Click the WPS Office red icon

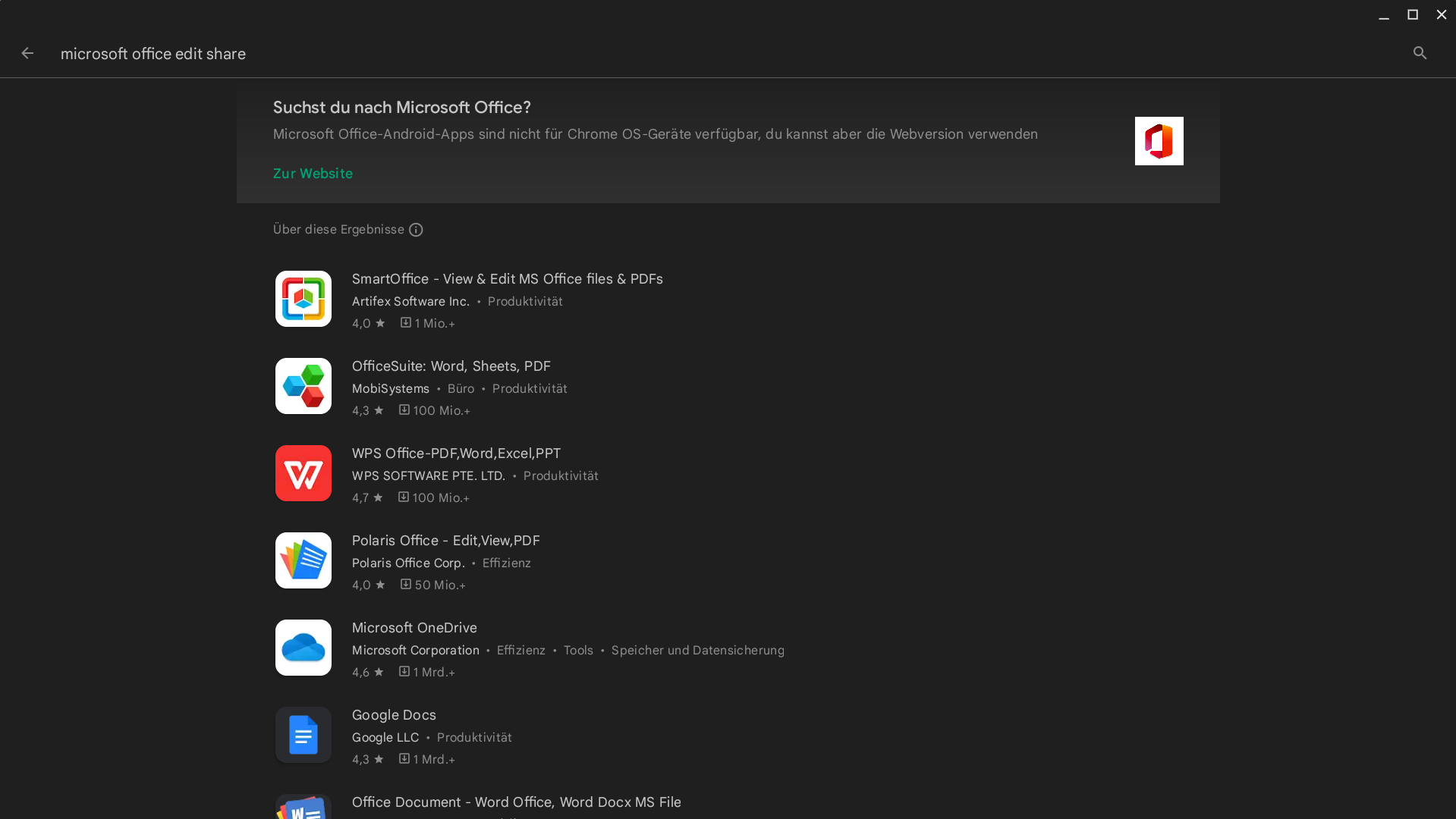click(x=303, y=473)
